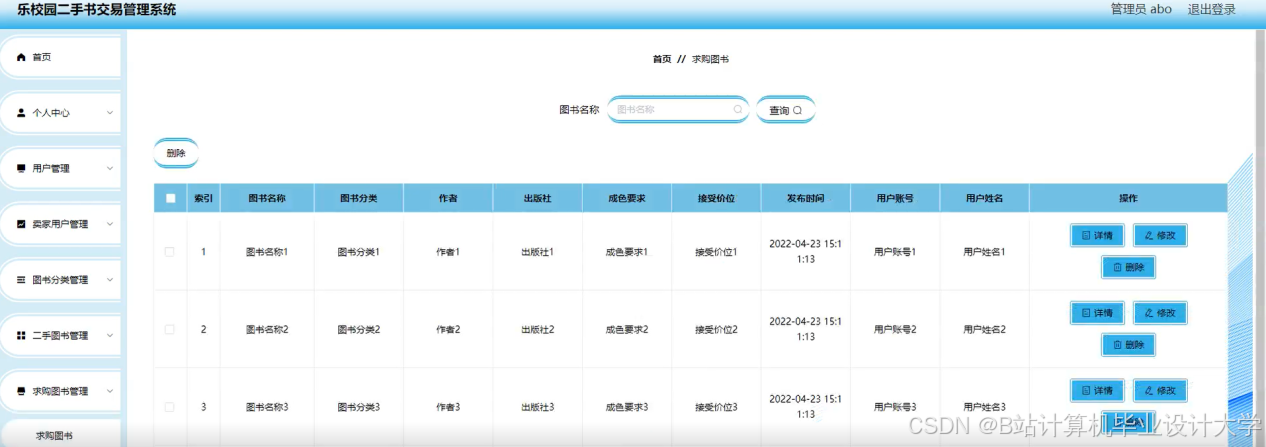Viewport: 1266px width, 447px height.
Task: Click the 乐校园二手书交易管理系统 title
Action: [96, 10]
